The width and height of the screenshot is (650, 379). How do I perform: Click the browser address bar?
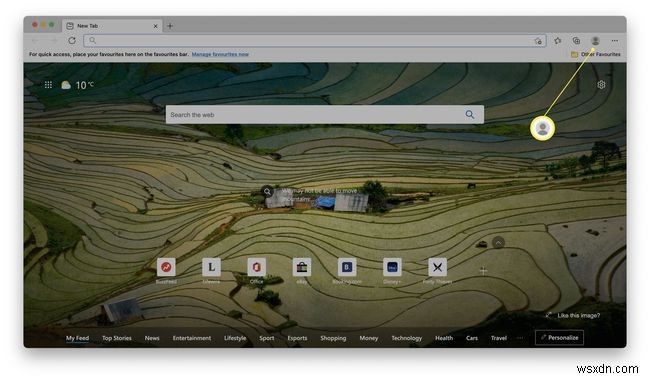[x=315, y=41]
